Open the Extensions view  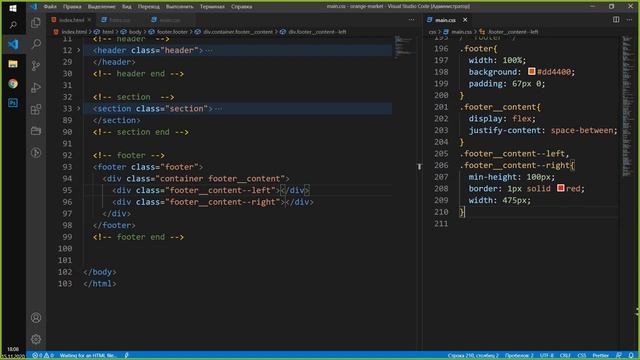36,109
